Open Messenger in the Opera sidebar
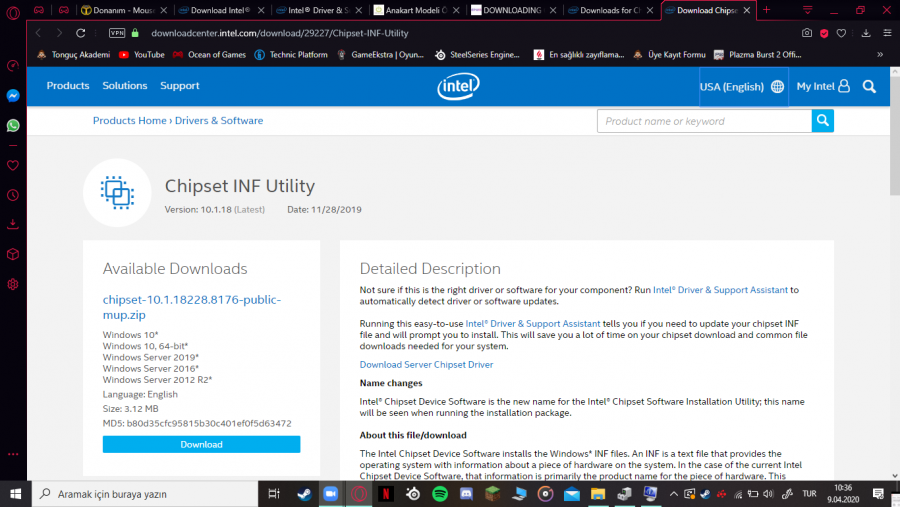The width and height of the screenshot is (900, 507). tap(13, 95)
